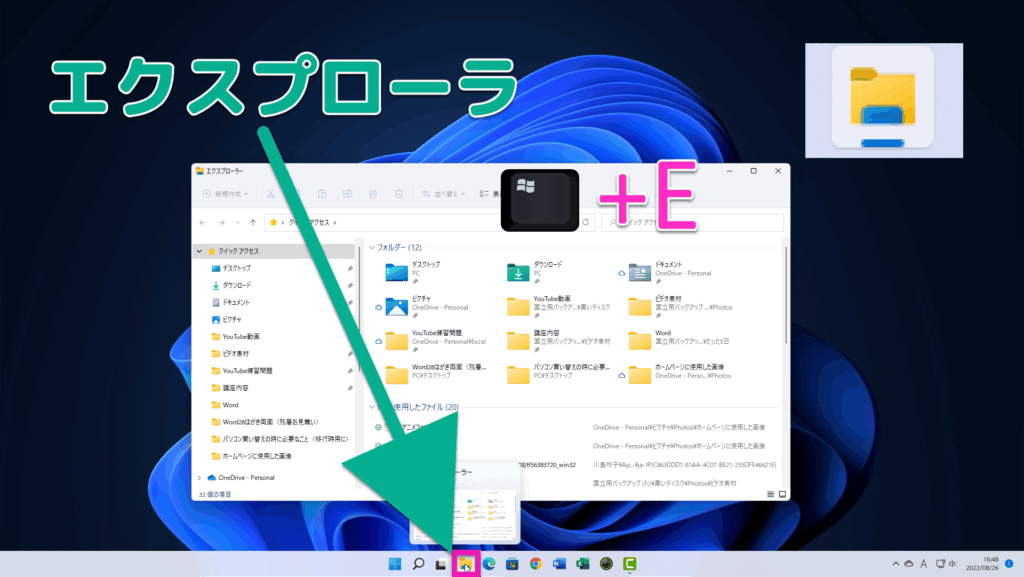This screenshot has height=577, width=1024.
Task: Select the パソコン買い替えの時に必要 folder tile
Action: 559,374
